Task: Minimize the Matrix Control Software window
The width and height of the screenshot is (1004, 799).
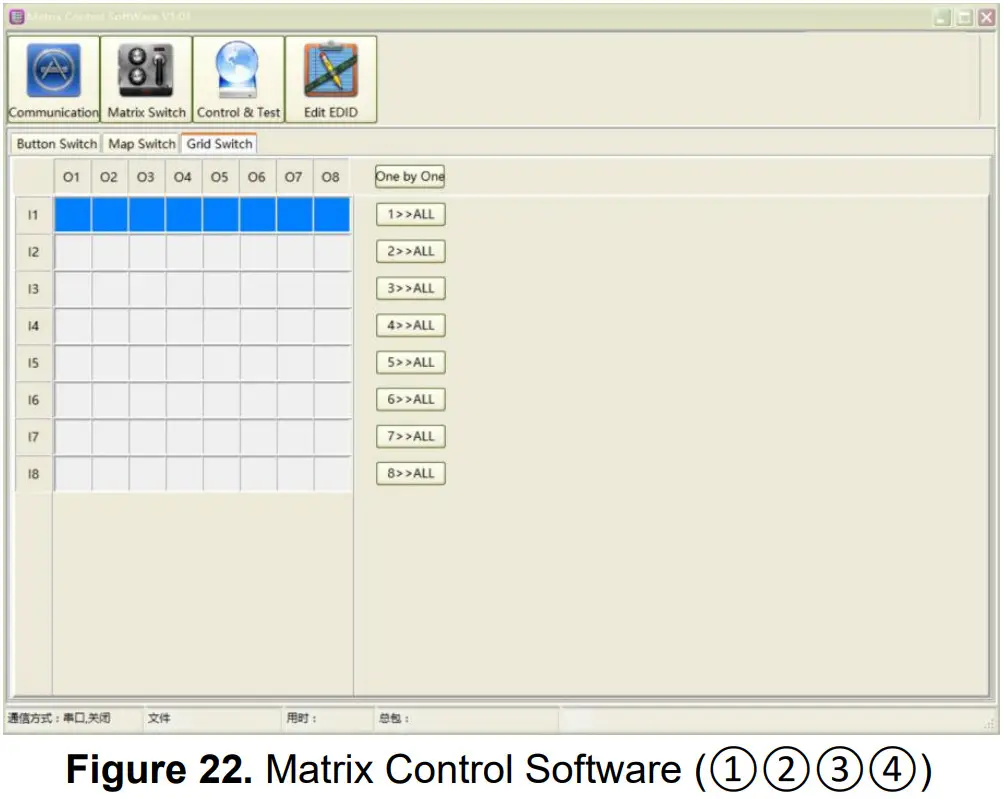Action: (943, 18)
